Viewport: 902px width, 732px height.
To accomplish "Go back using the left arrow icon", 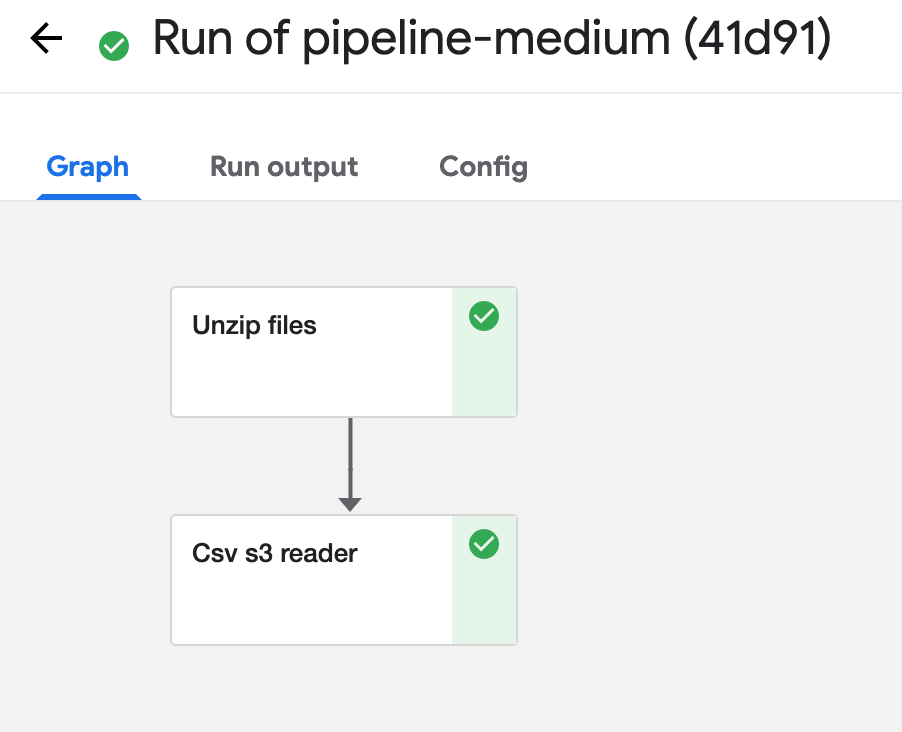I will coord(46,38).
